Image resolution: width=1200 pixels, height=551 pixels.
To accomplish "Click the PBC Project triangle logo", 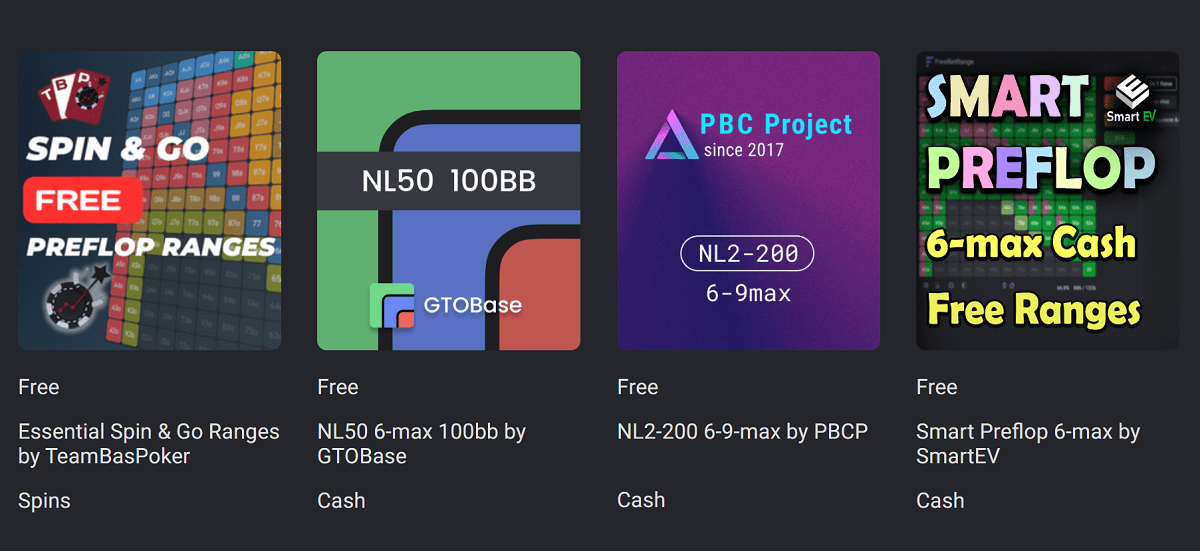I will (669, 136).
